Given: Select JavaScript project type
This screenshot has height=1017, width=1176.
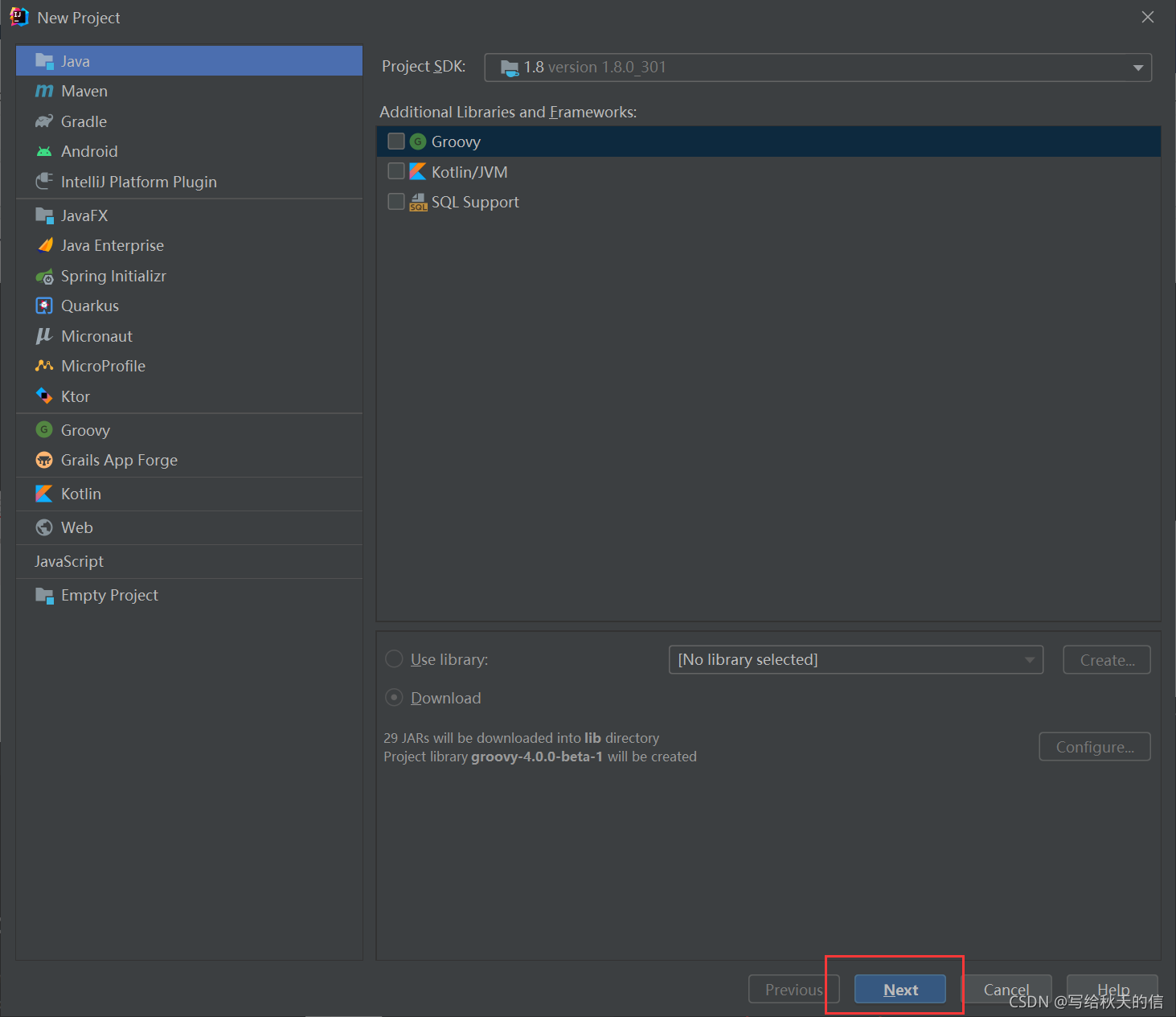Looking at the screenshot, I should tap(190, 561).
